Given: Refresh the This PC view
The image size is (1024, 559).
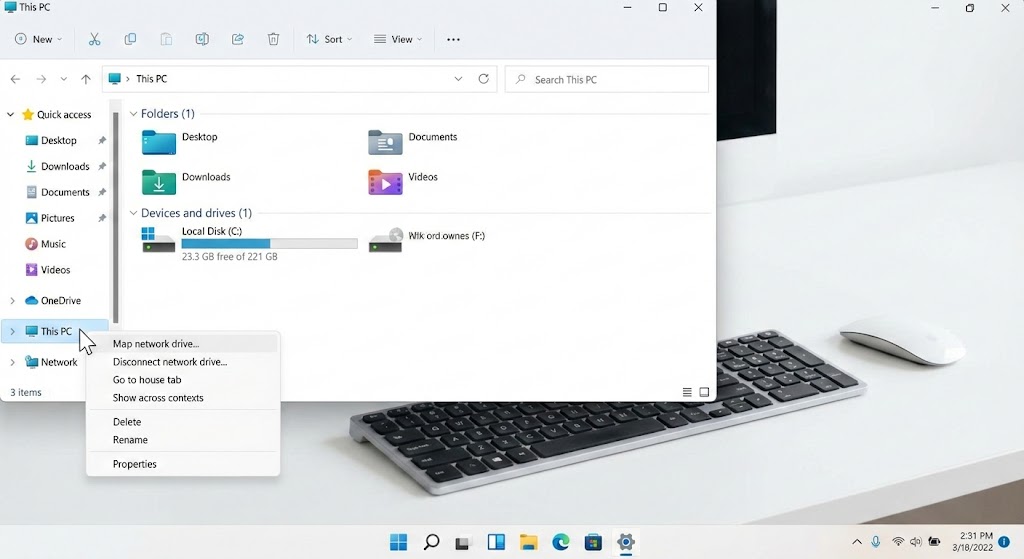Looking at the screenshot, I should (483, 79).
